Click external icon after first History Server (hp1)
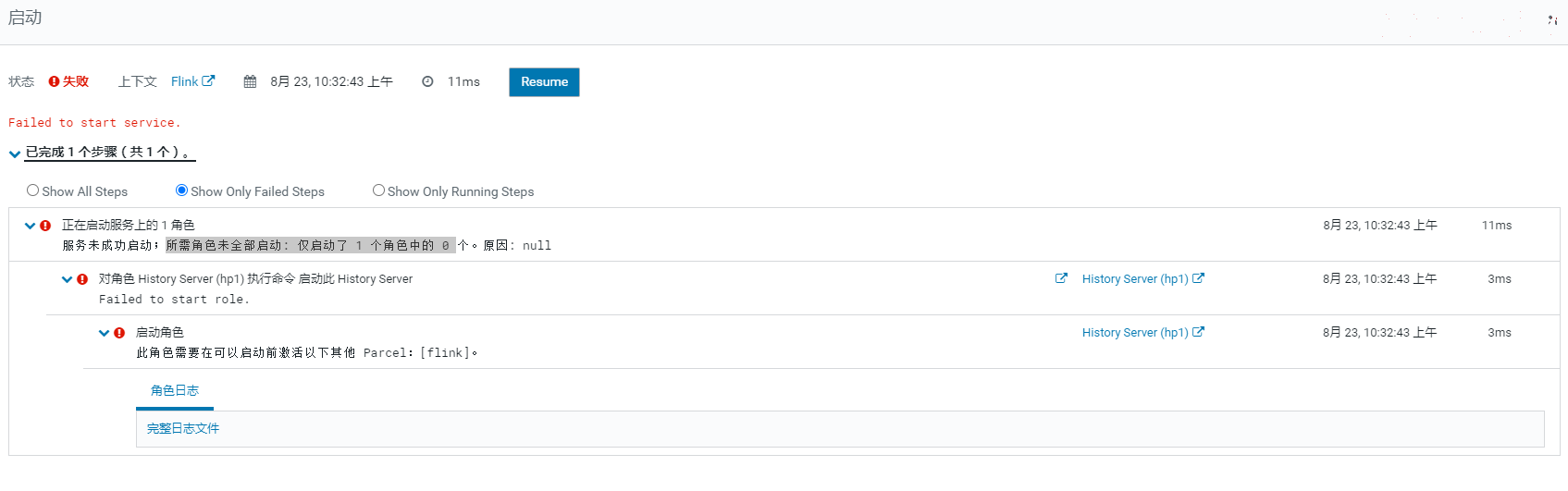The height and width of the screenshot is (491, 1568). (x=1198, y=277)
